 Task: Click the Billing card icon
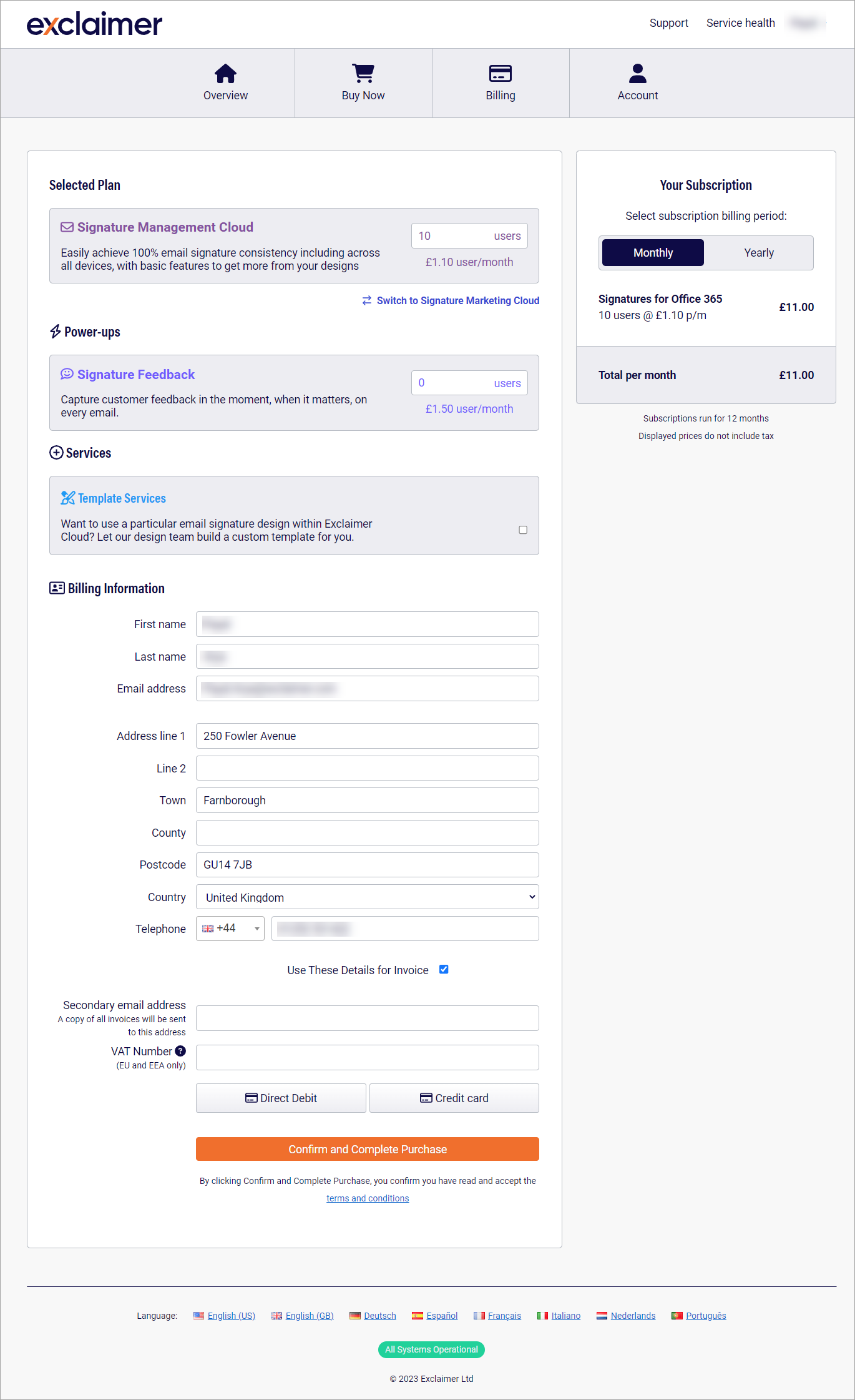click(501, 74)
